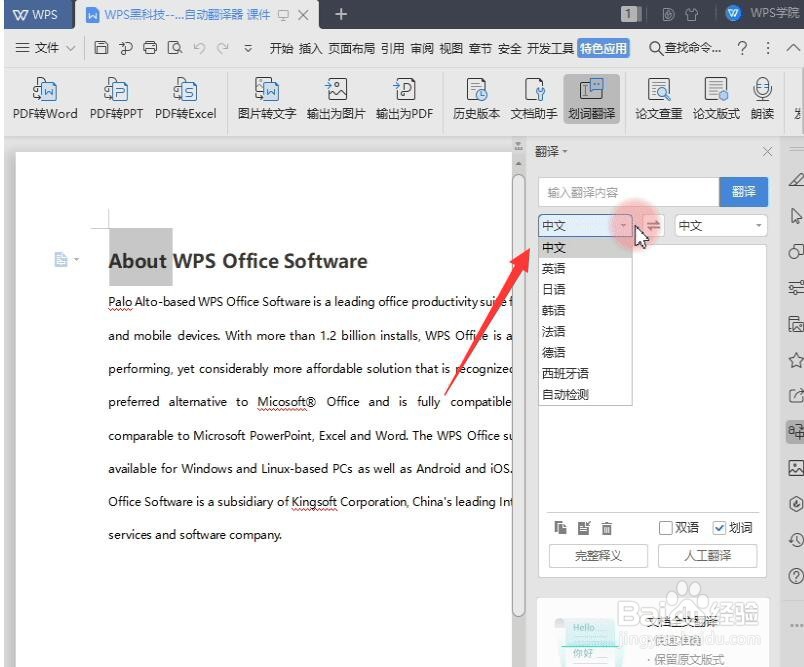Open the target language dropdown showing 中文

720,225
